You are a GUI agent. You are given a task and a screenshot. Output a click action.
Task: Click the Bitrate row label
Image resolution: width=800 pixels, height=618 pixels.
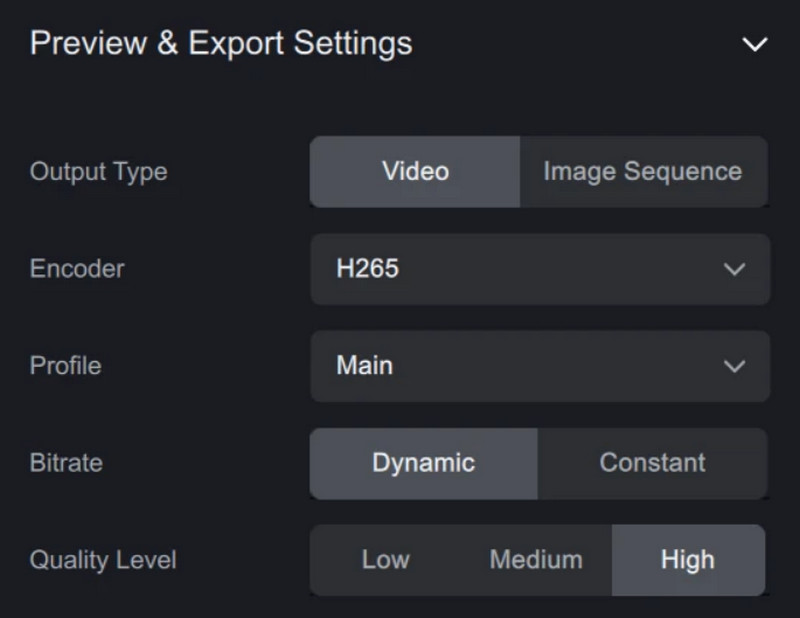point(66,463)
